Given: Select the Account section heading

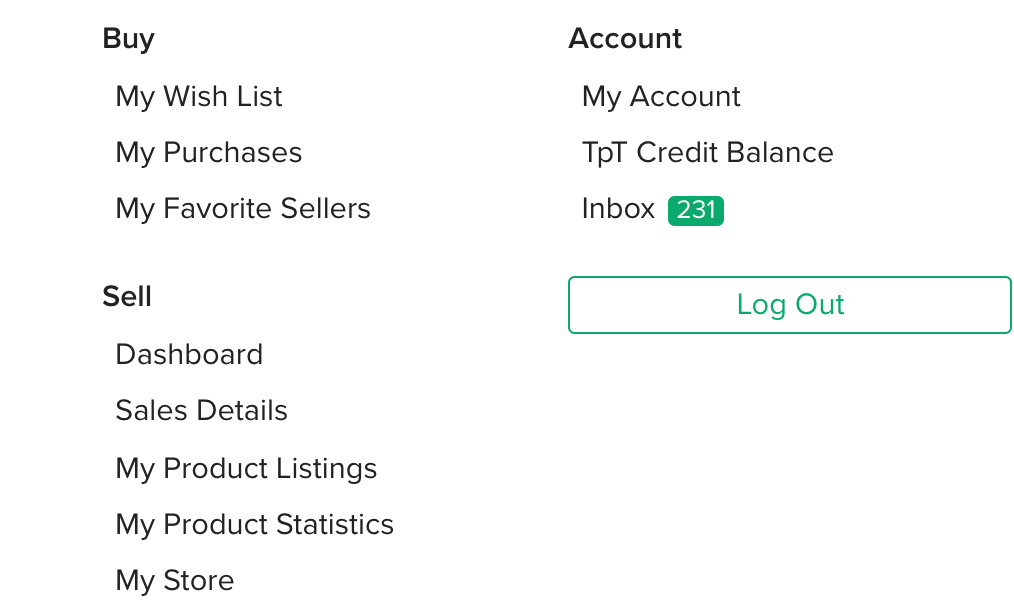Looking at the screenshot, I should [625, 38].
